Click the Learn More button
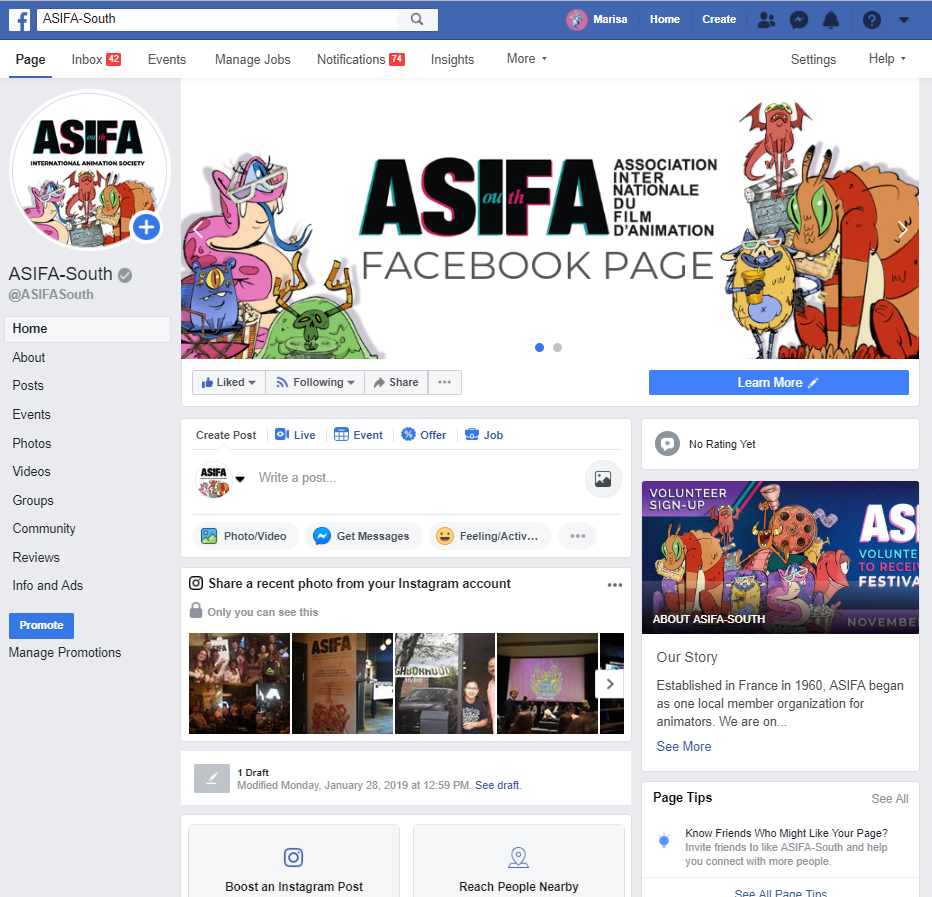 [x=779, y=383]
